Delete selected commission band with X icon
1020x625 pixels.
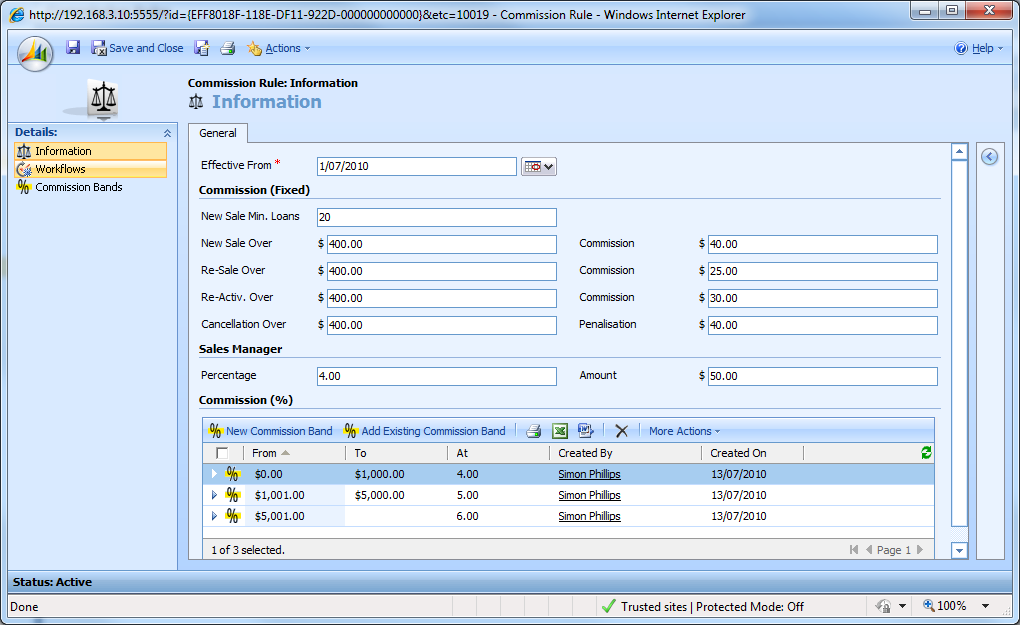[x=621, y=431]
